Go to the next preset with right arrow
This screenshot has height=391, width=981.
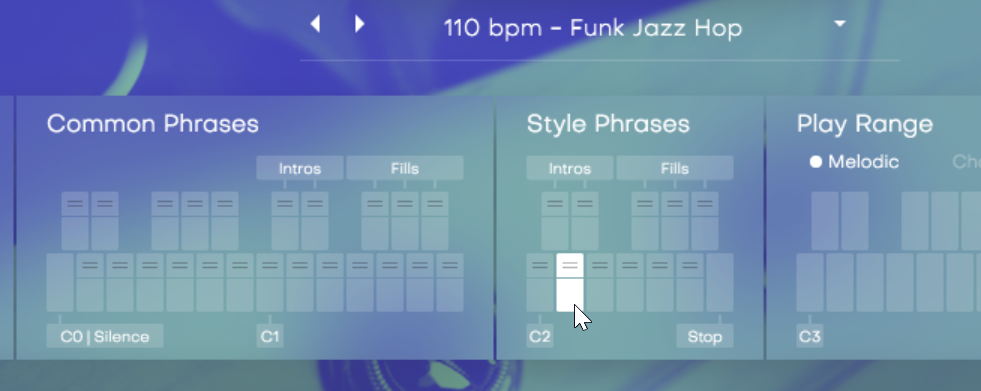[x=359, y=24]
